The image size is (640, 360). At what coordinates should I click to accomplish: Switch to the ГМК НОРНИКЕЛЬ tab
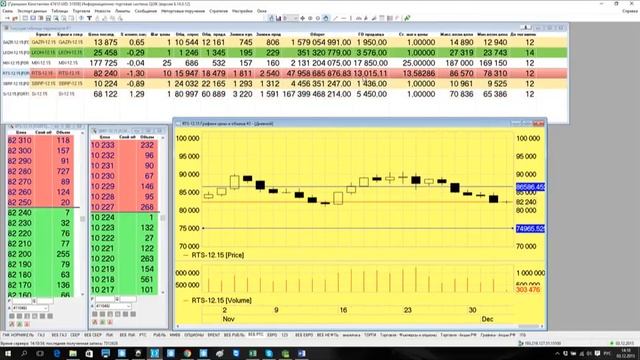17,335
